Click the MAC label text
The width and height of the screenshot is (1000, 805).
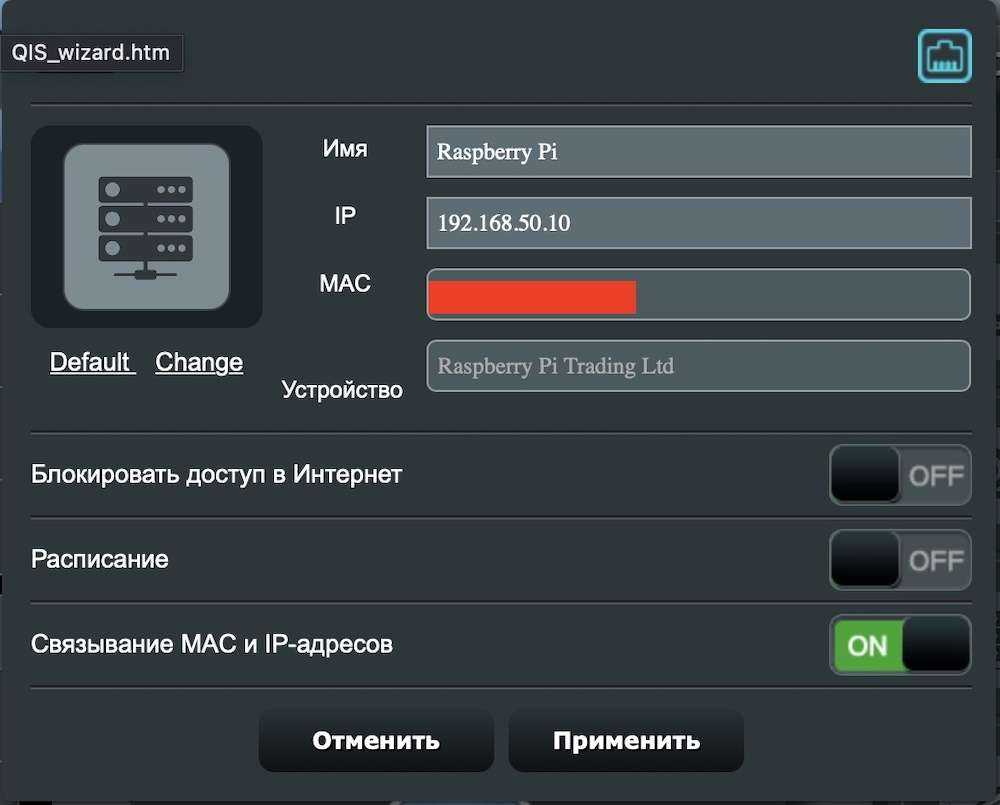click(345, 283)
